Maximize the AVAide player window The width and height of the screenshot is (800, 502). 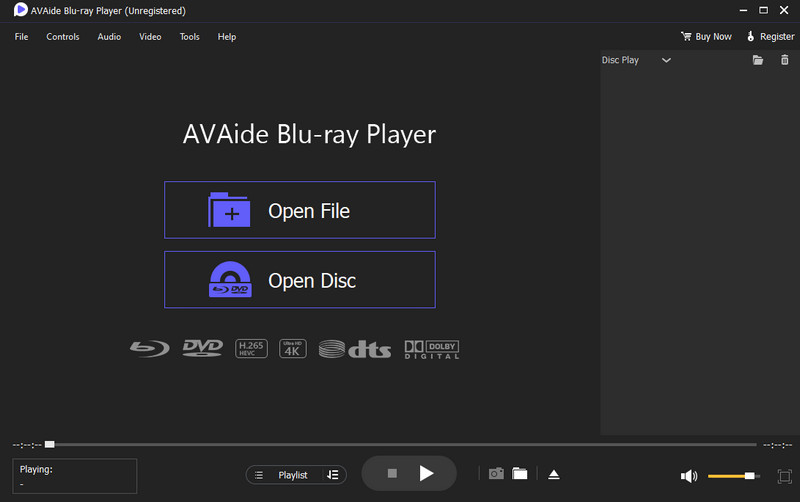pos(763,10)
